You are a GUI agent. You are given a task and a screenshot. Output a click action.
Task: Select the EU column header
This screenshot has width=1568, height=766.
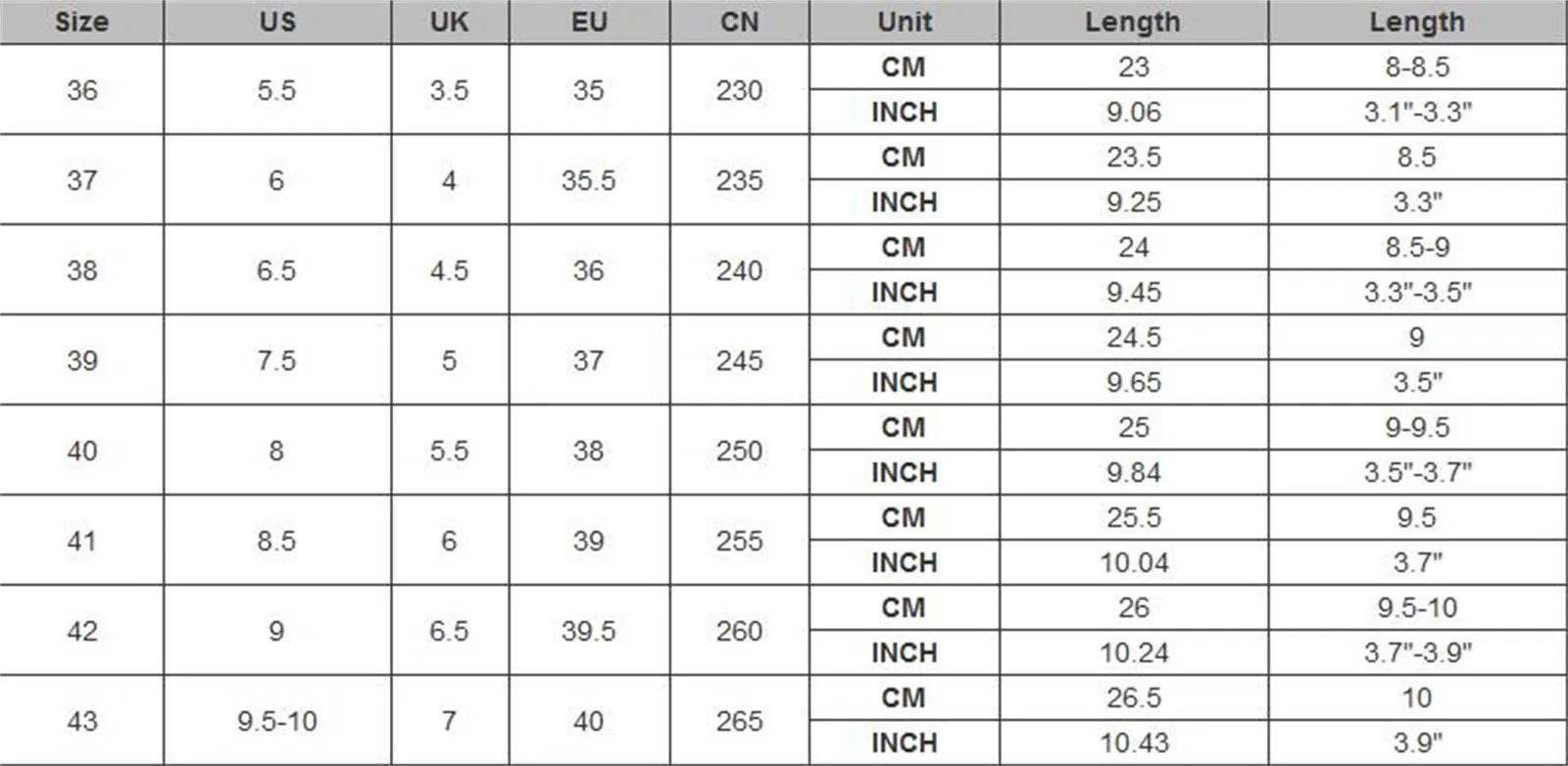[589, 22]
